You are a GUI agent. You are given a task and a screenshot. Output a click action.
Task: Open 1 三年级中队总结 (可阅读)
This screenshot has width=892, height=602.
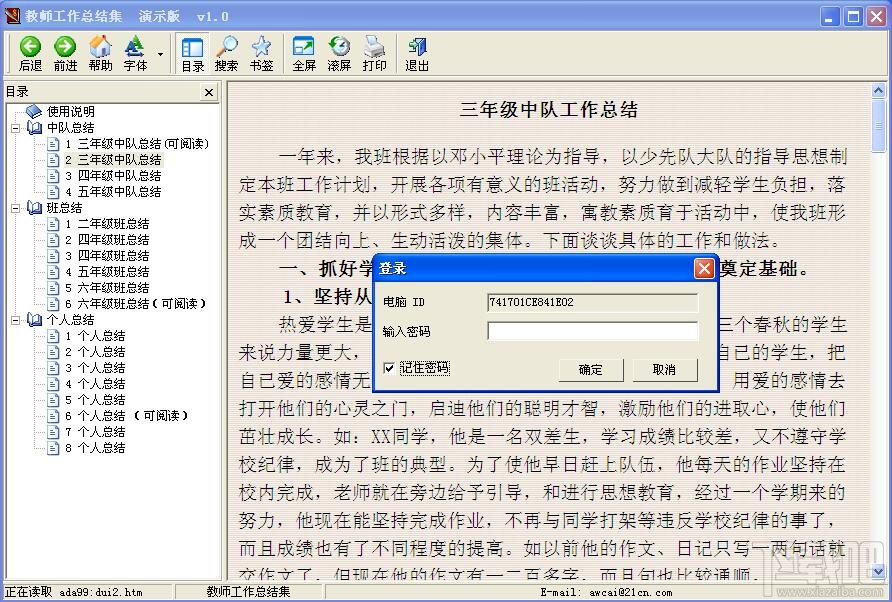point(137,143)
